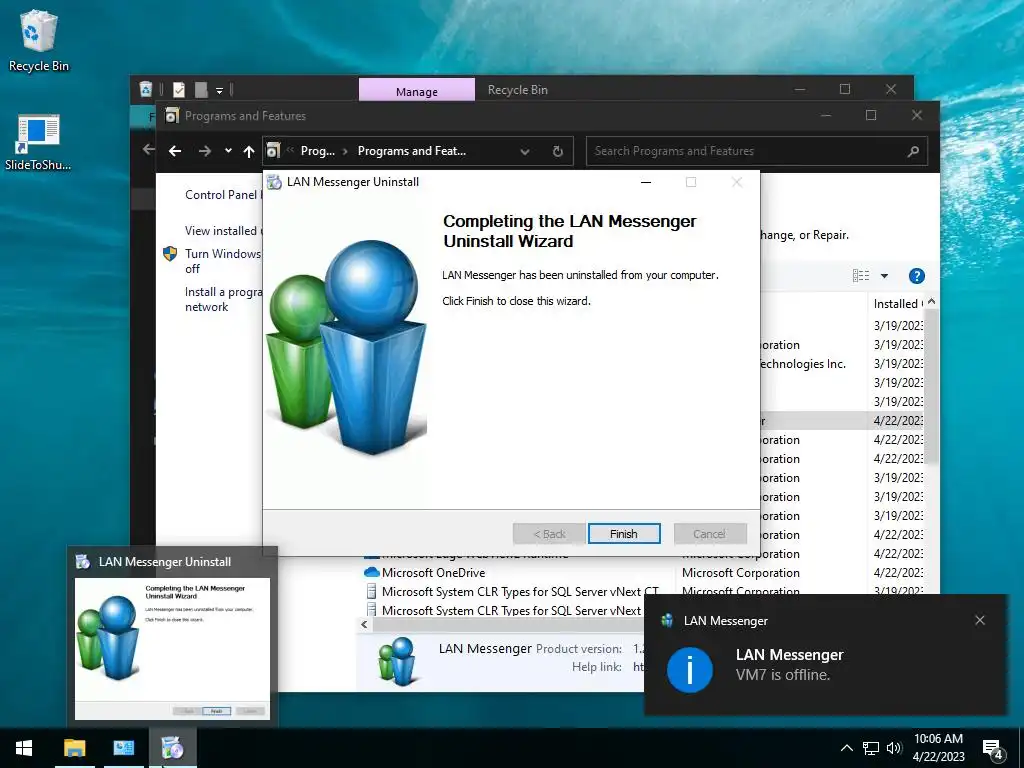Select the LAN Messenger Uninstall taskbar icon
The width and height of the screenshot is (1024, 768).
pyautogui.click(x=172, y=748)
